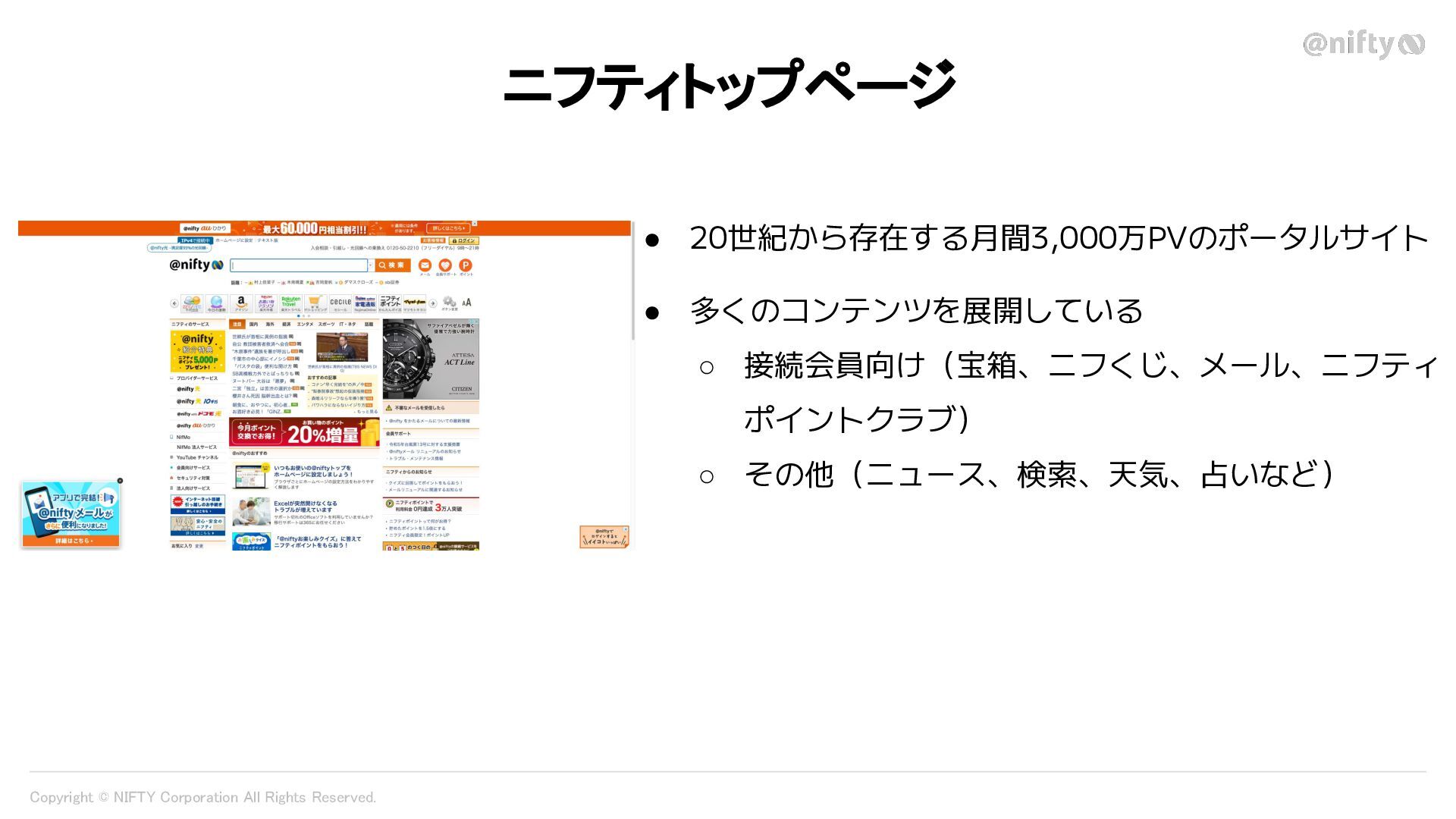Image resolution: width=1456 pixels, height=819 pixels.
Task: Open the search box dropdown arrow
Action: [x=371, y=265]
